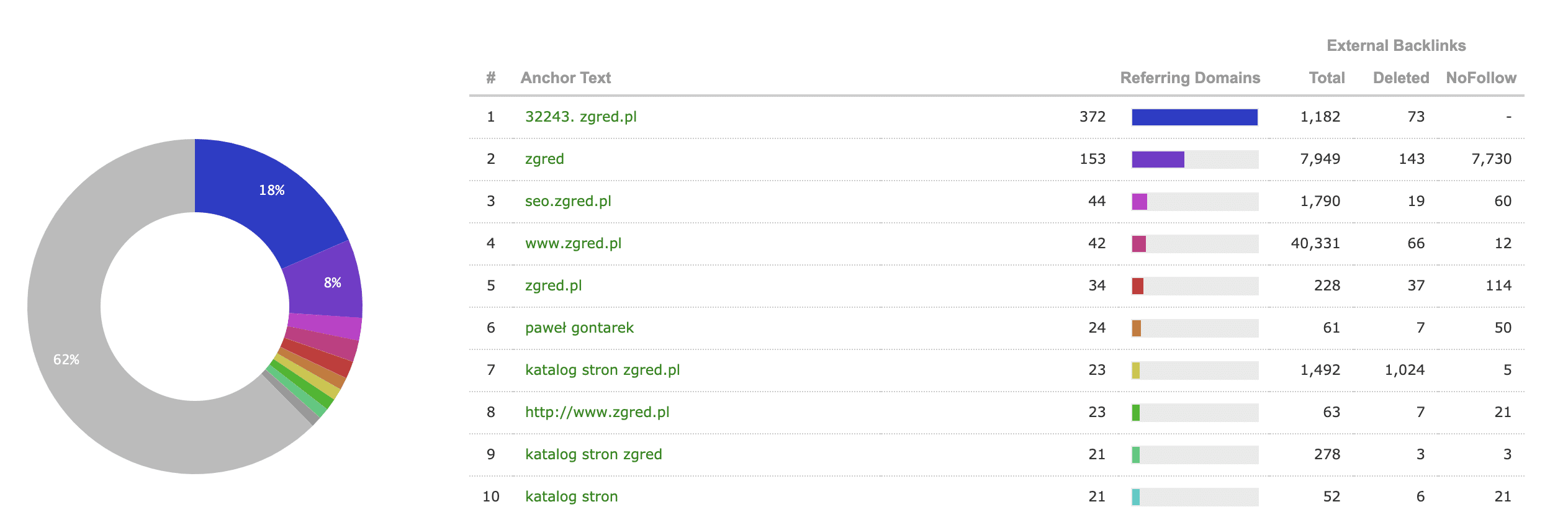Click the purple bar in the zgred row
This screenshot has height=530, width=1568.
pyautogui.click(x=1158, y=159)
